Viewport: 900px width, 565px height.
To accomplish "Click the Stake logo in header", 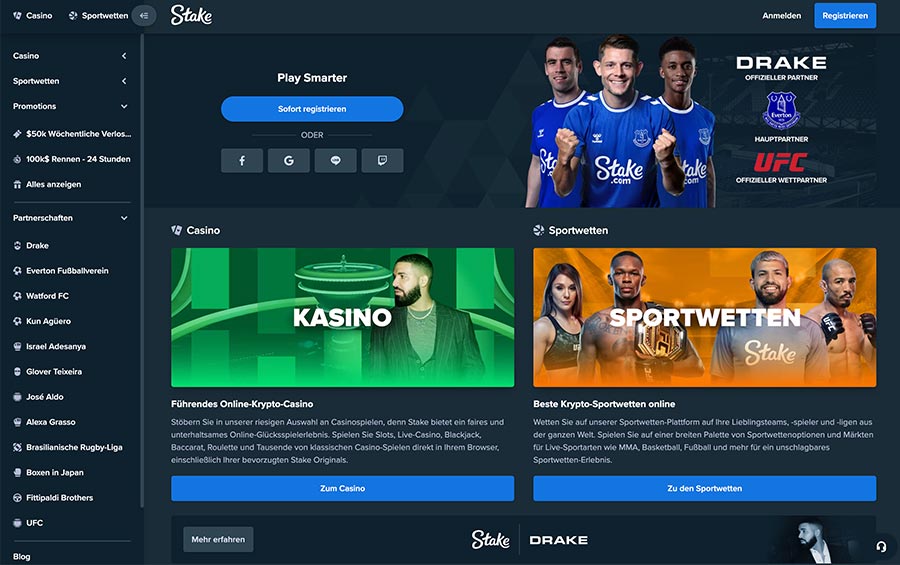I will (191, 16).
